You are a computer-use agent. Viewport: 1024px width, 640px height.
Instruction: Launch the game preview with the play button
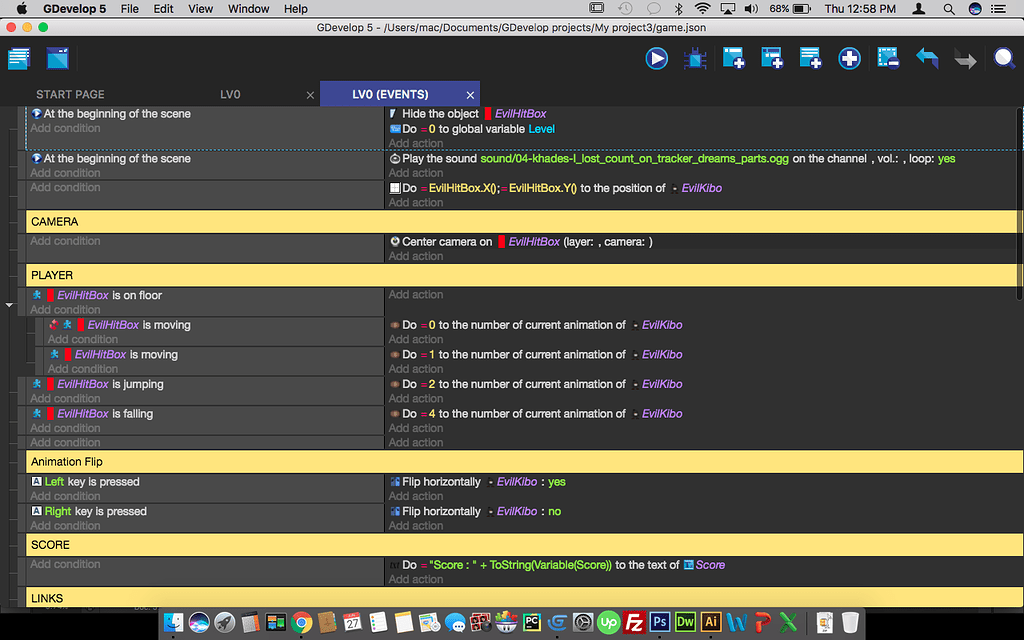coord(656,59)
